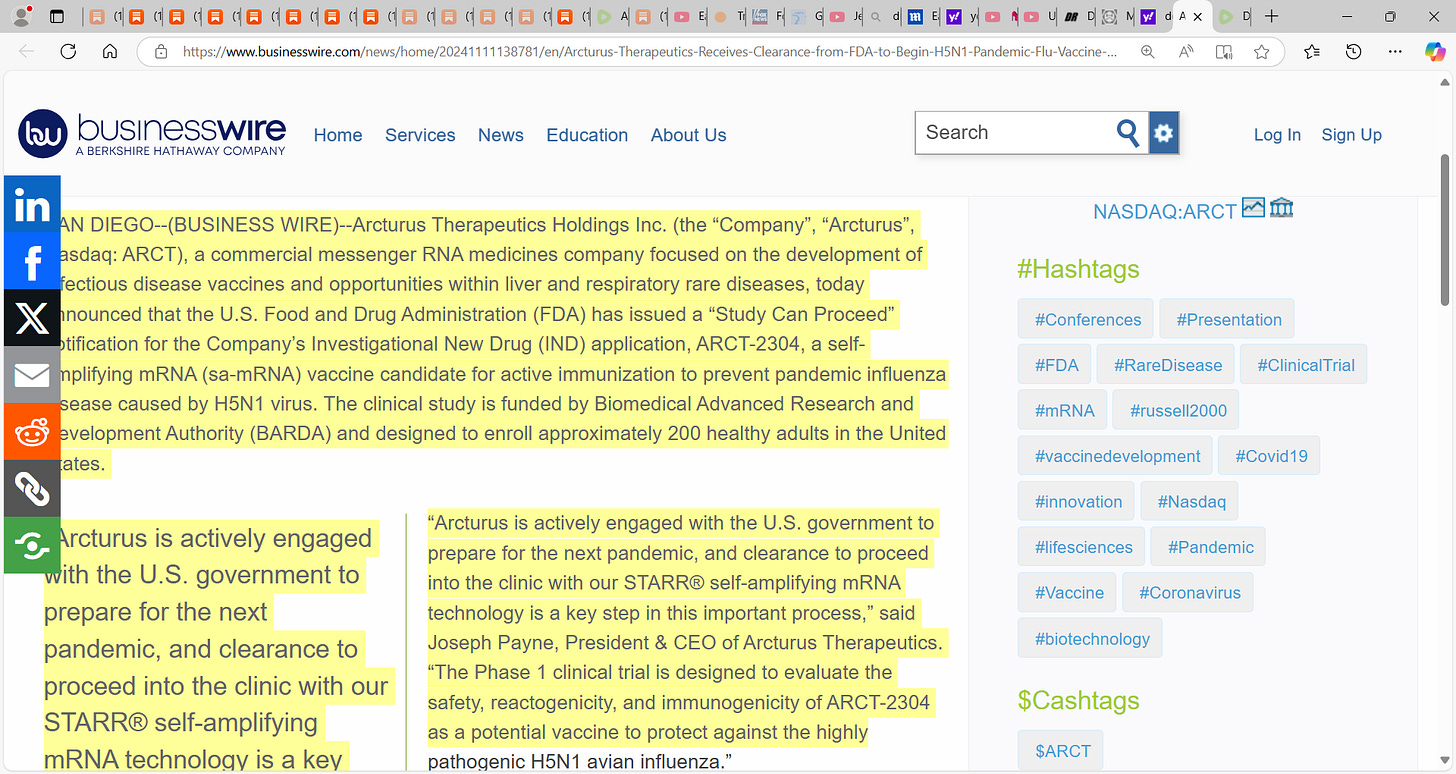Enter immersive reader mode

[x=1224, y=52]
